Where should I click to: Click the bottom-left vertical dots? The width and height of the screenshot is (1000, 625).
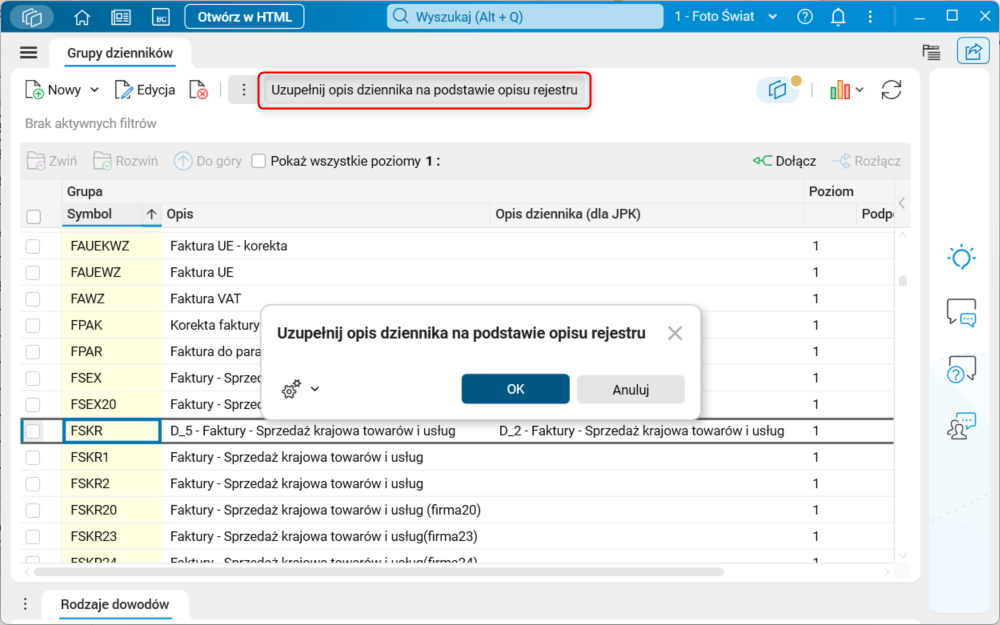pyautogui.click(x=25, y=604)
